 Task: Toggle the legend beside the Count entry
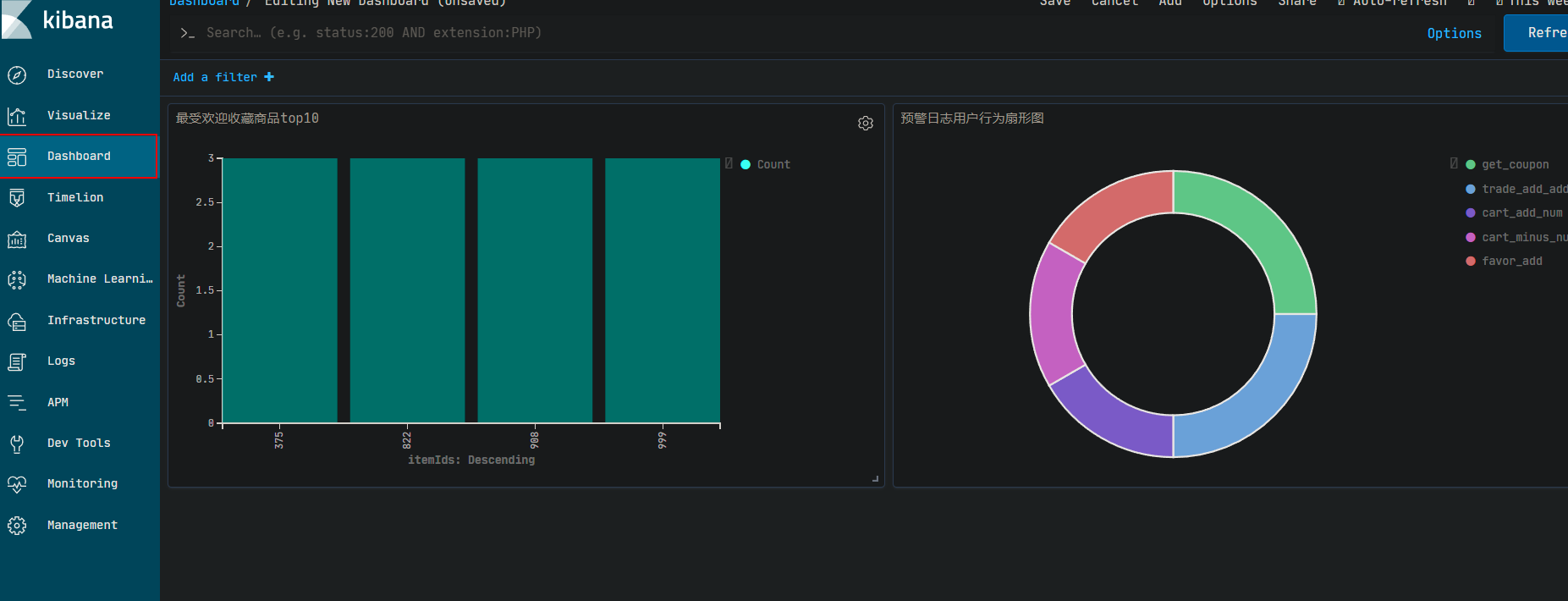729,163
